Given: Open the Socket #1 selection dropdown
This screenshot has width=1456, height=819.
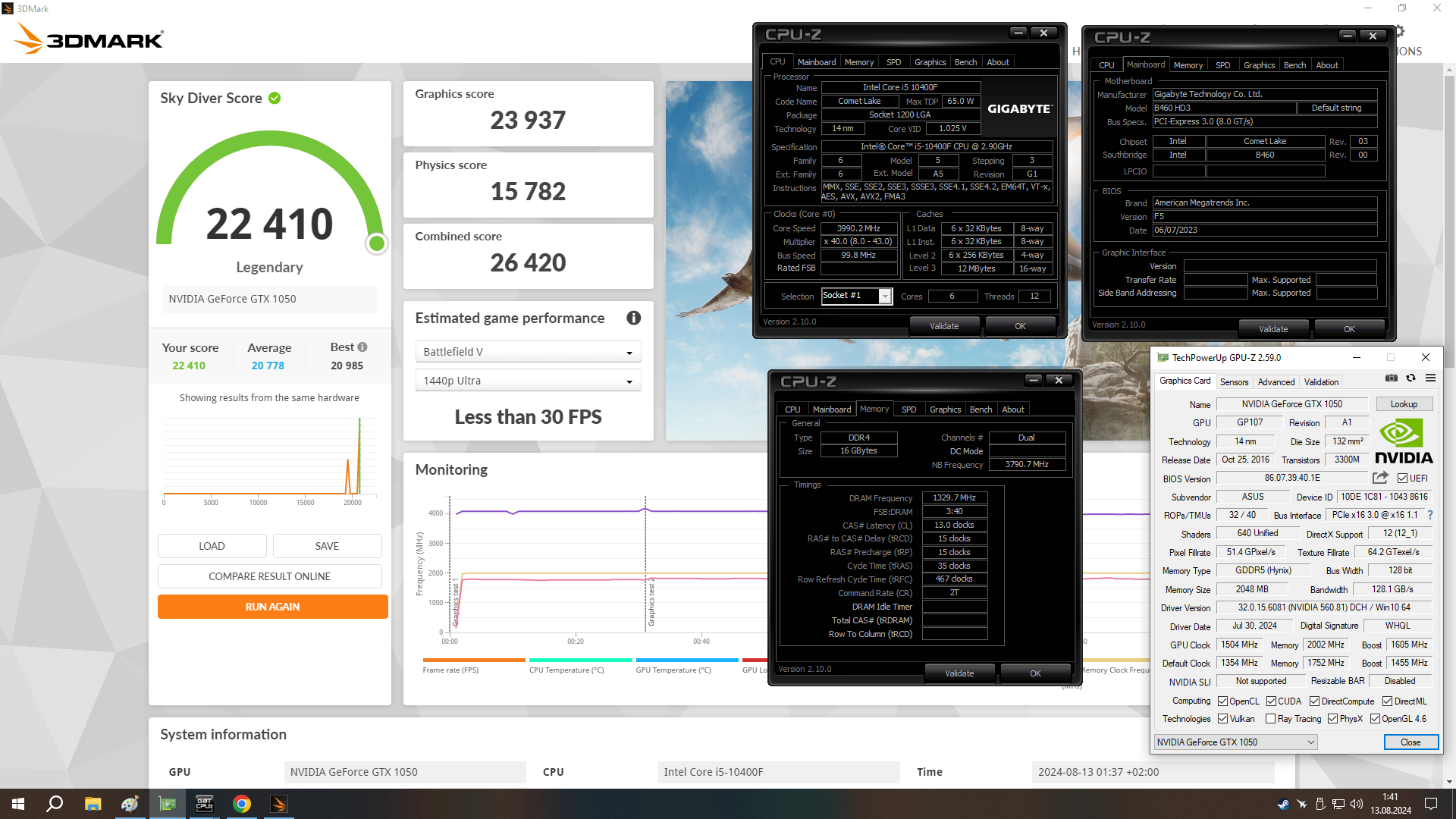Looking at the screenshot, I should (x=856, y=296).
